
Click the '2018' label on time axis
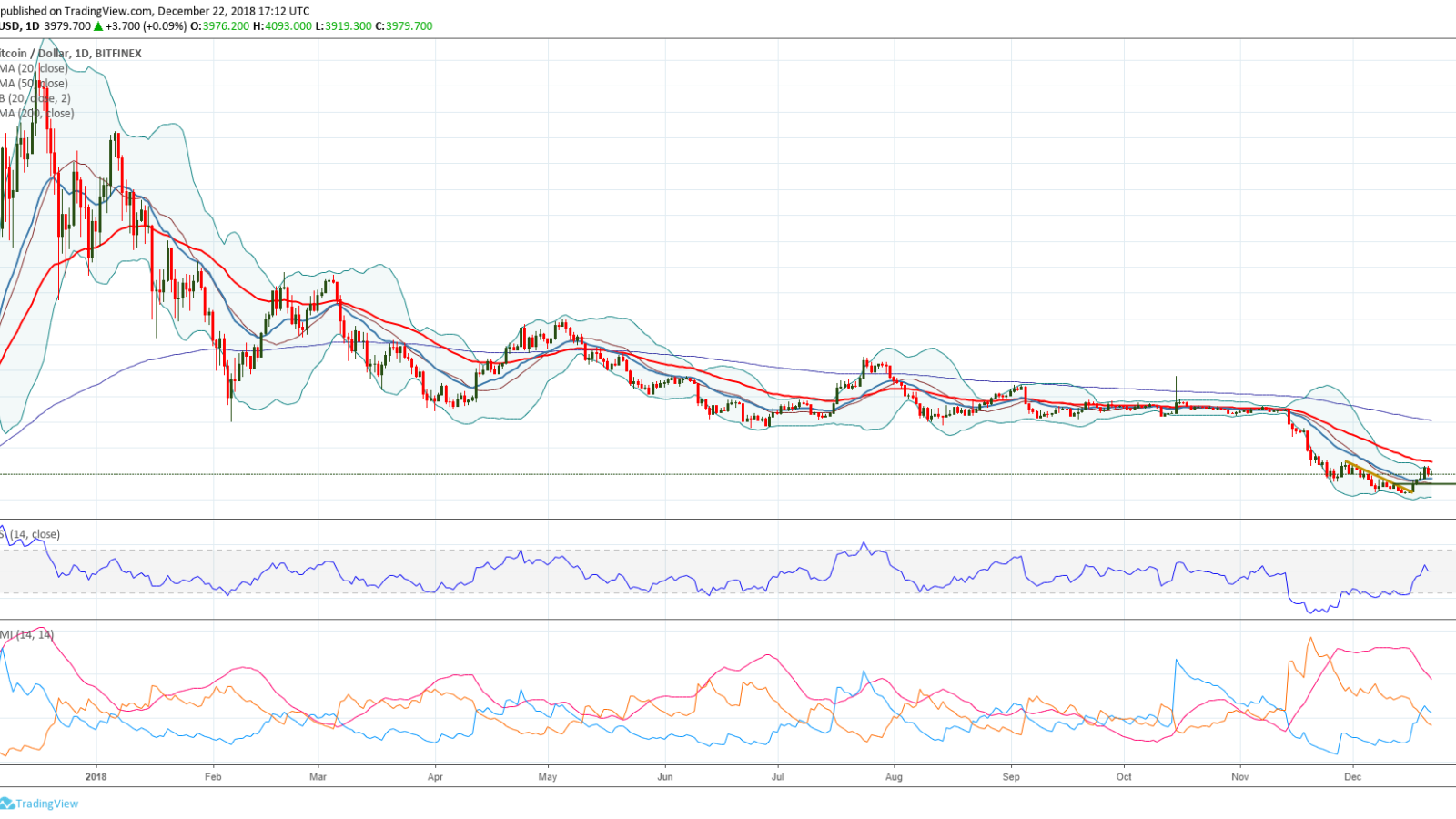pos(96,777)
